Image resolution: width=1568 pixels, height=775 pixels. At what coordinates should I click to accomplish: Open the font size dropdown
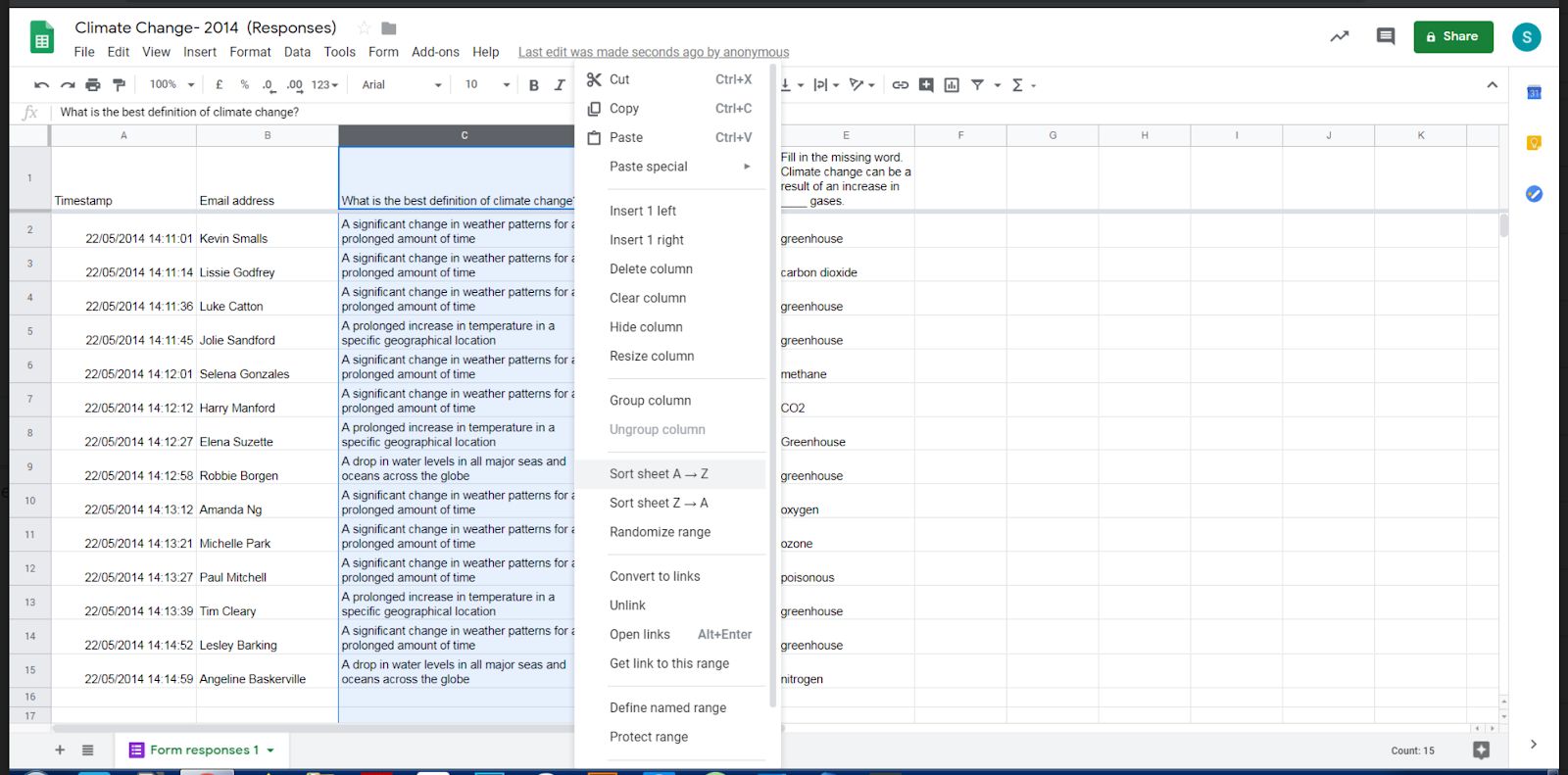(487, 85)
